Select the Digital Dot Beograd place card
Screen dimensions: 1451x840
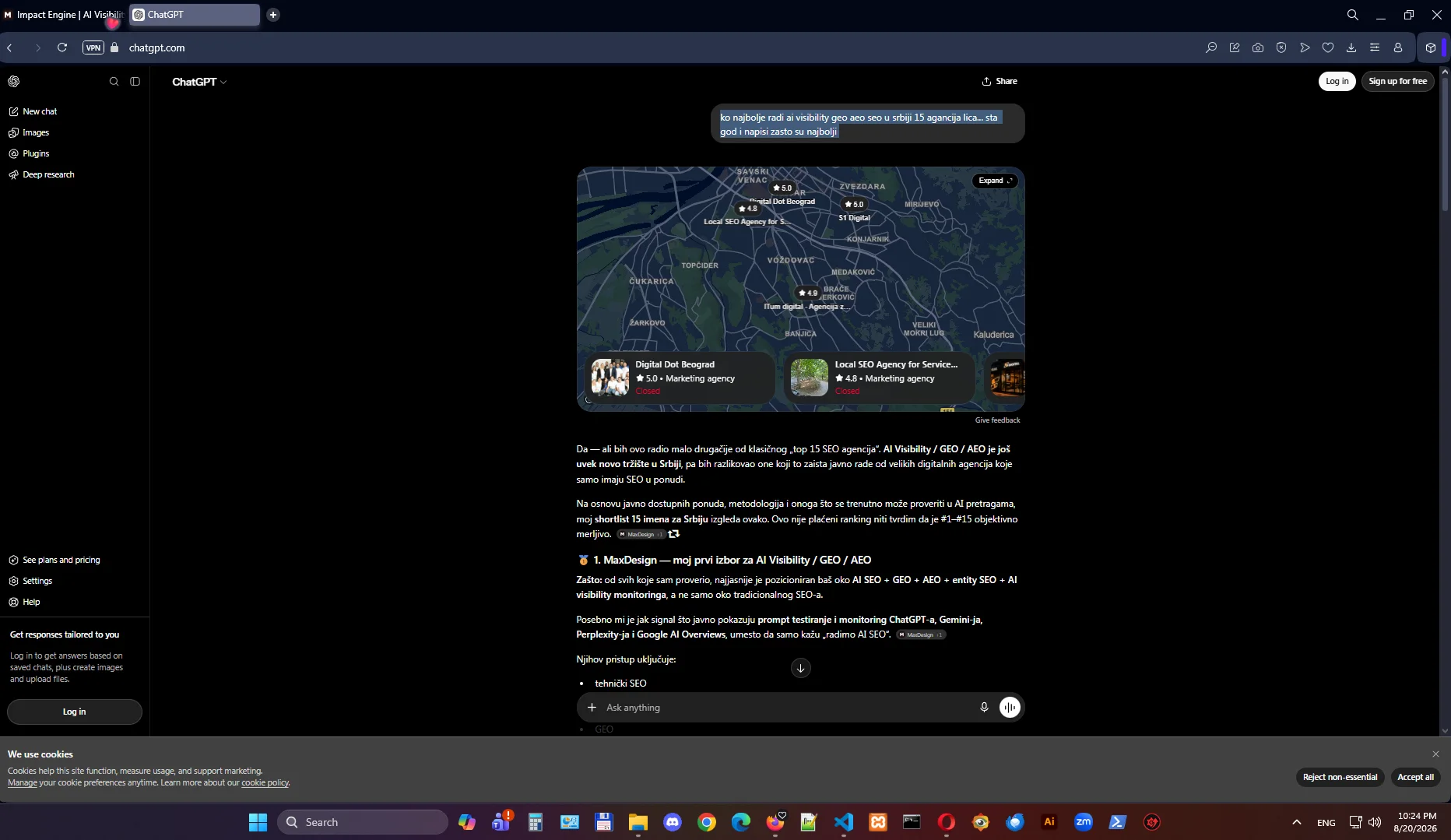pyautogui.click(x=680, y=378)
